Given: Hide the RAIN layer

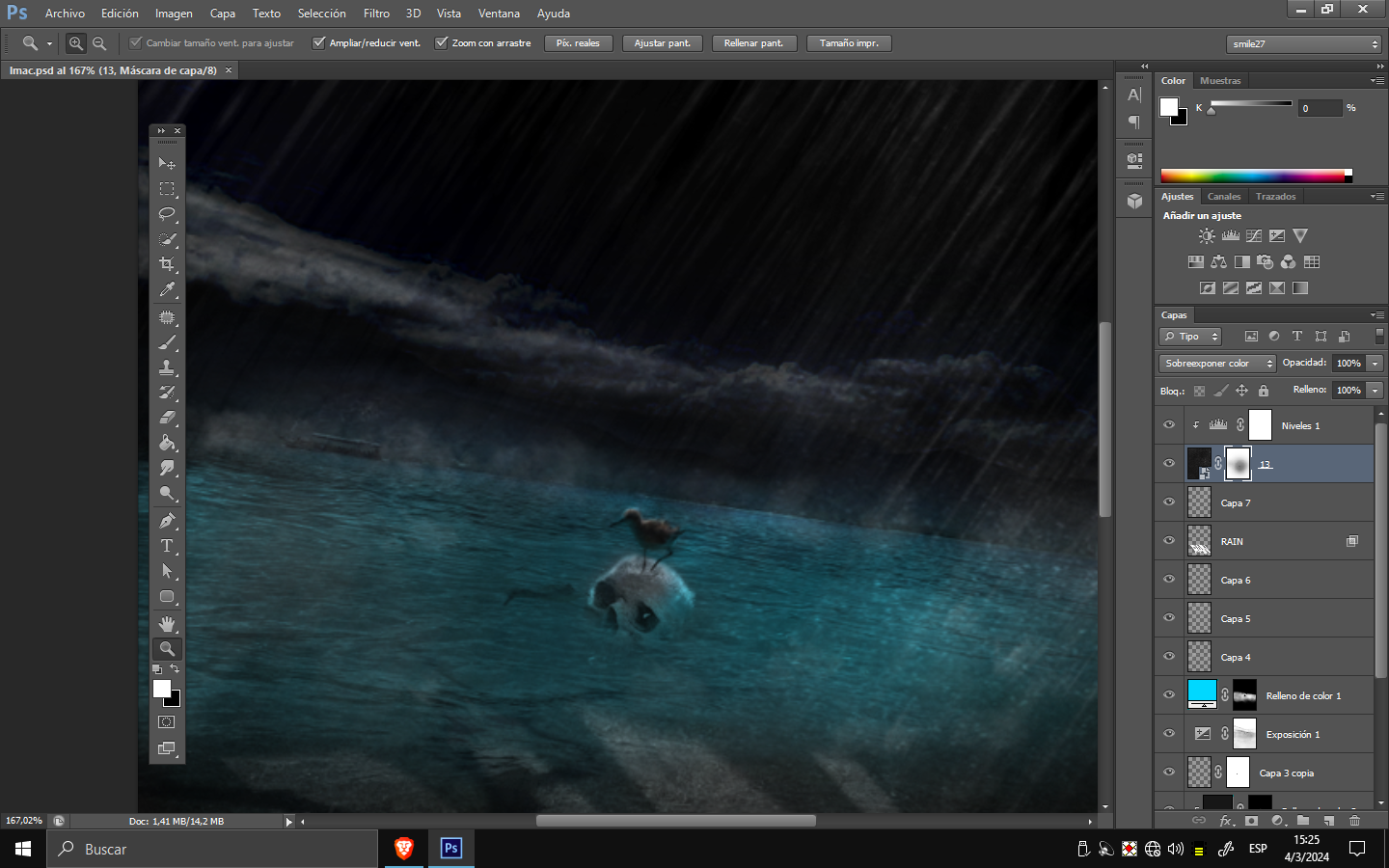Looking at the screenshot, I should click(x=1169, y=541).
